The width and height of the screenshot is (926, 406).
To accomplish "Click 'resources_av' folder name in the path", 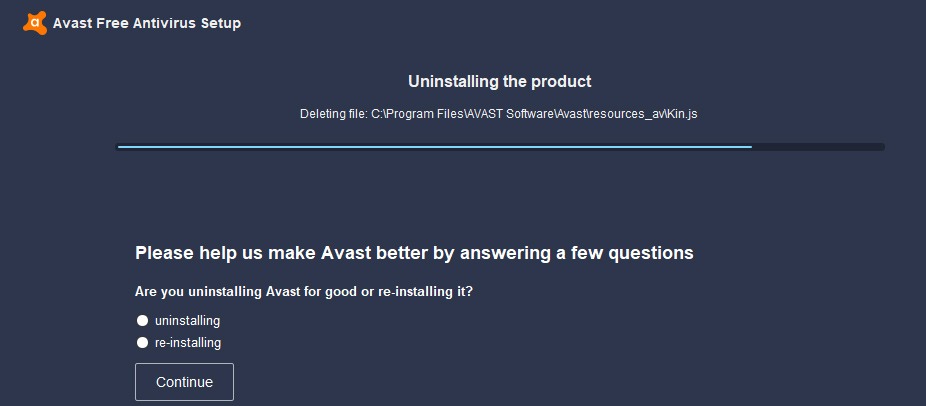I will [627, 114].
